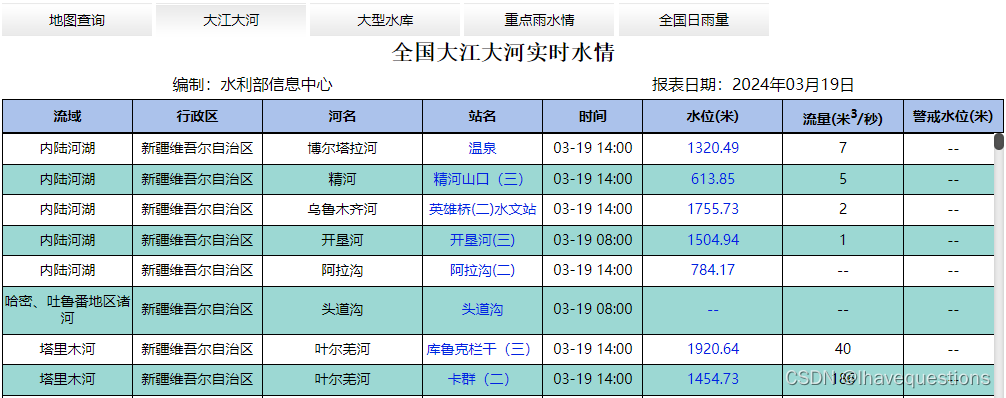Open the 开垦河(三) station link

coord(482,240)
